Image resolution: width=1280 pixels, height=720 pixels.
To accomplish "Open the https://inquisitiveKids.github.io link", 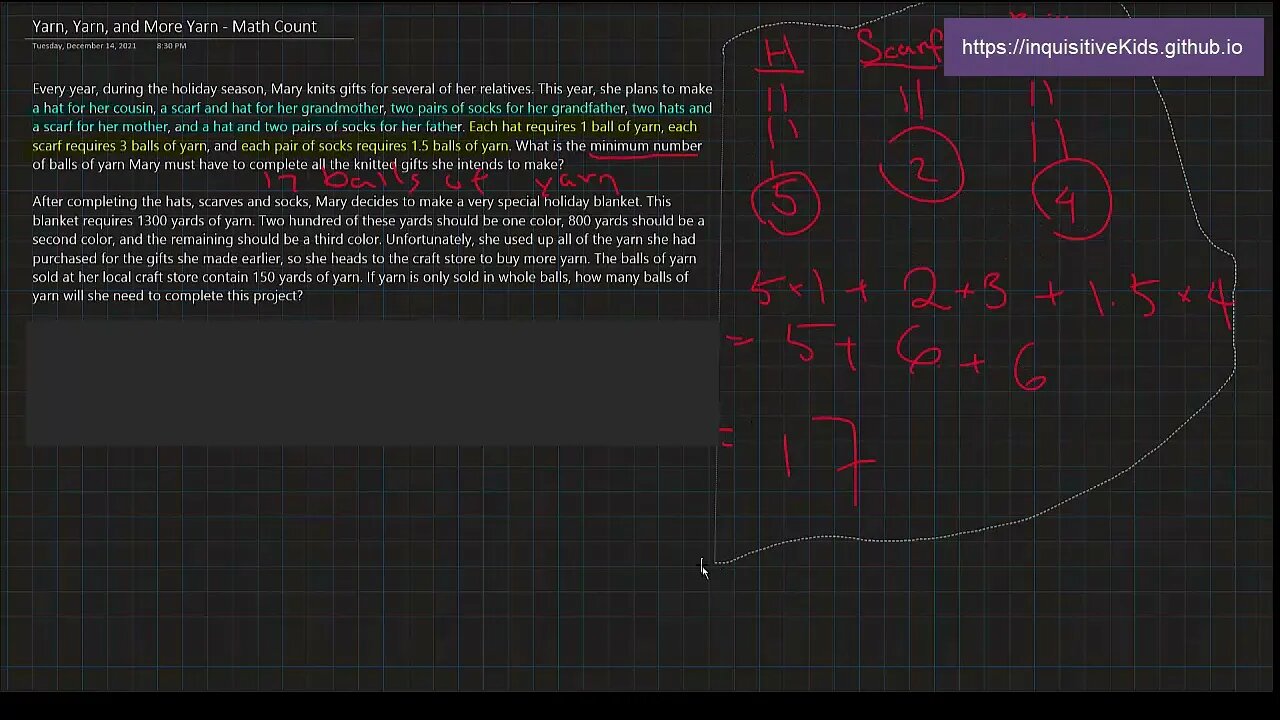I will (1102, 47).
